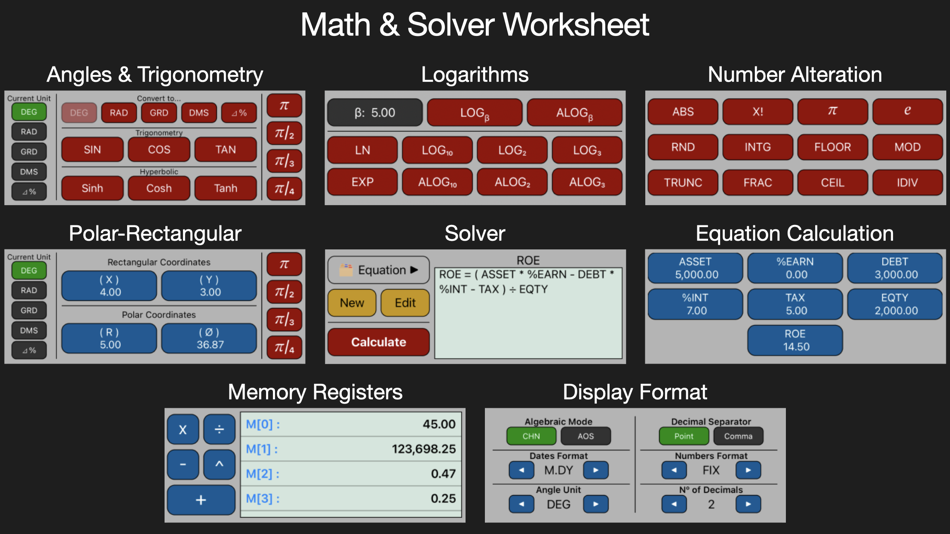This screenshot has height=534, width=950.
Task: Increase number of decimals
Action: (748, 504)
